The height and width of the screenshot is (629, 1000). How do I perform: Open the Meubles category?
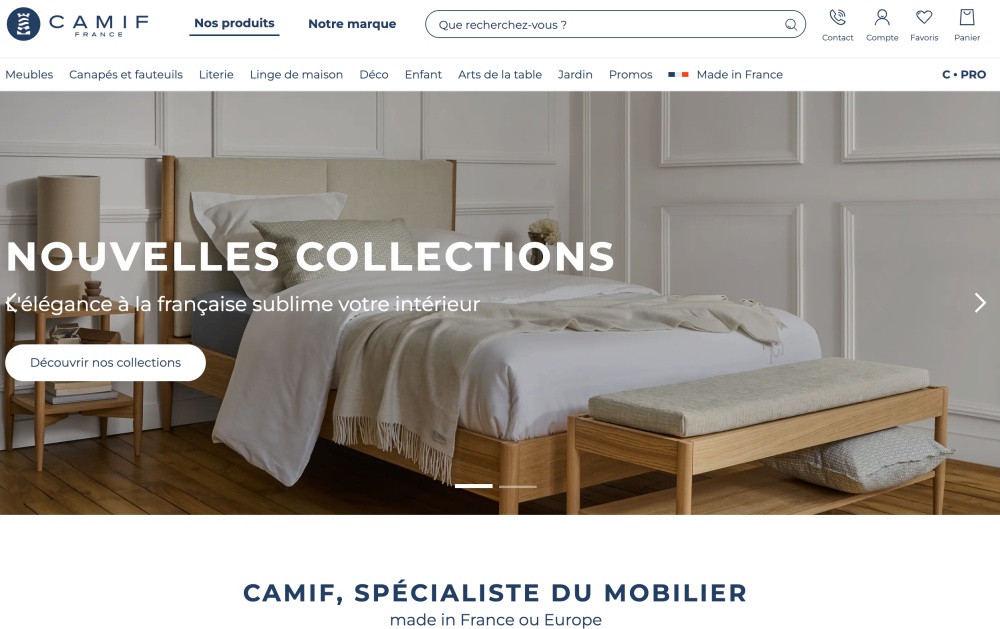tap(29, 75)
